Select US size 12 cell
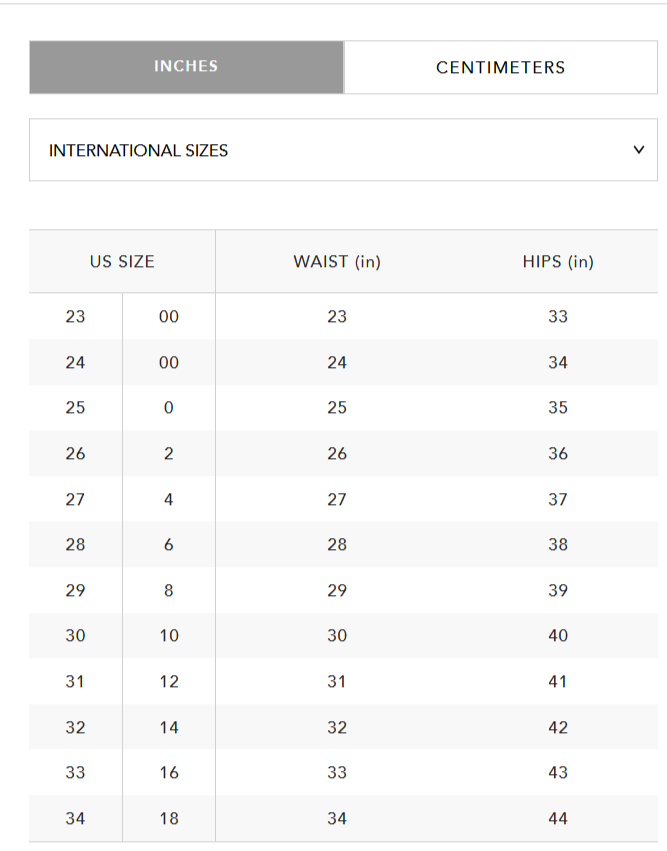This screenshot has width=667, height=851. click(168, 681)
